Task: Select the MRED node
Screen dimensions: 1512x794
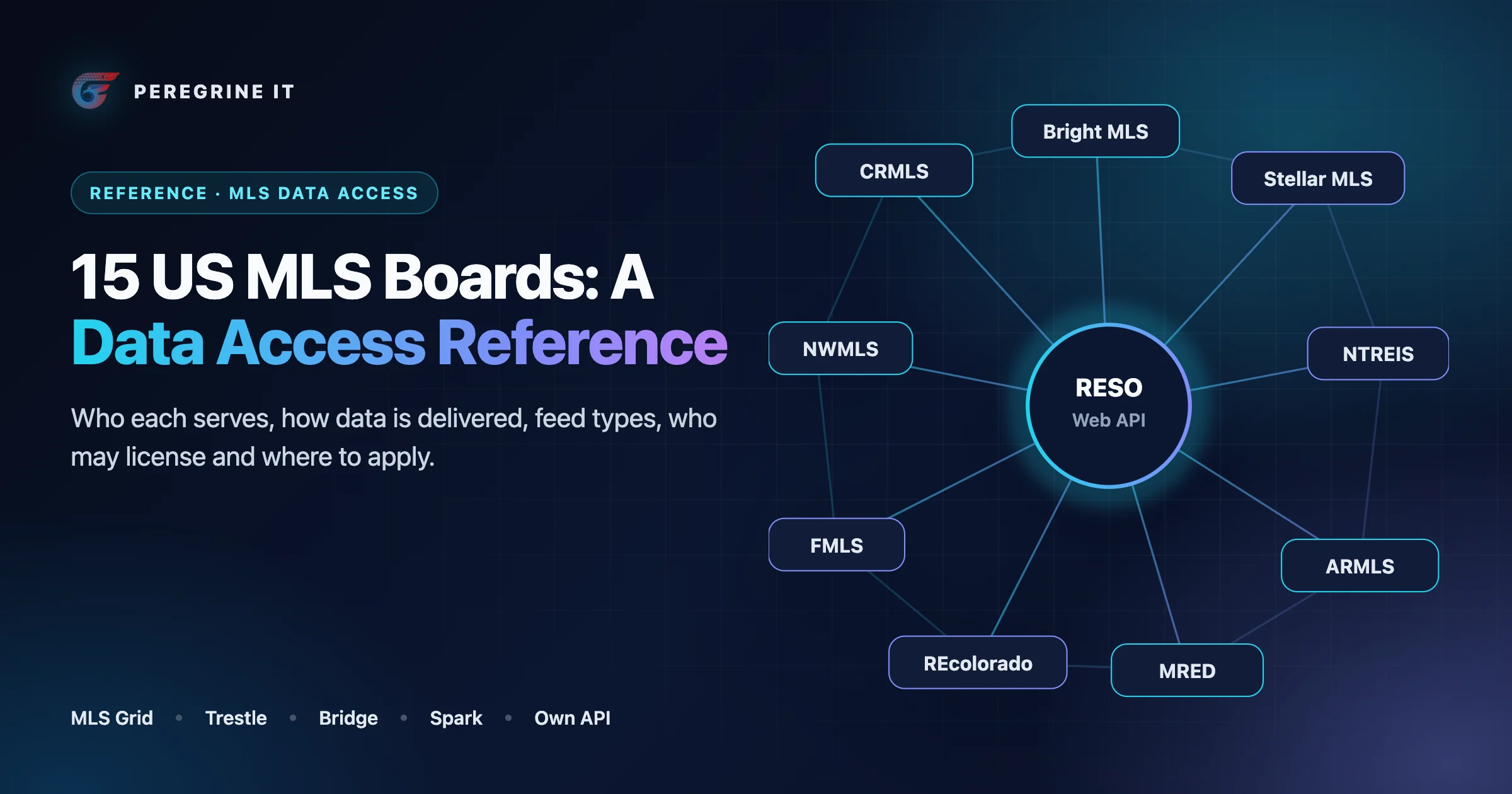Action: coord(1187,670)
